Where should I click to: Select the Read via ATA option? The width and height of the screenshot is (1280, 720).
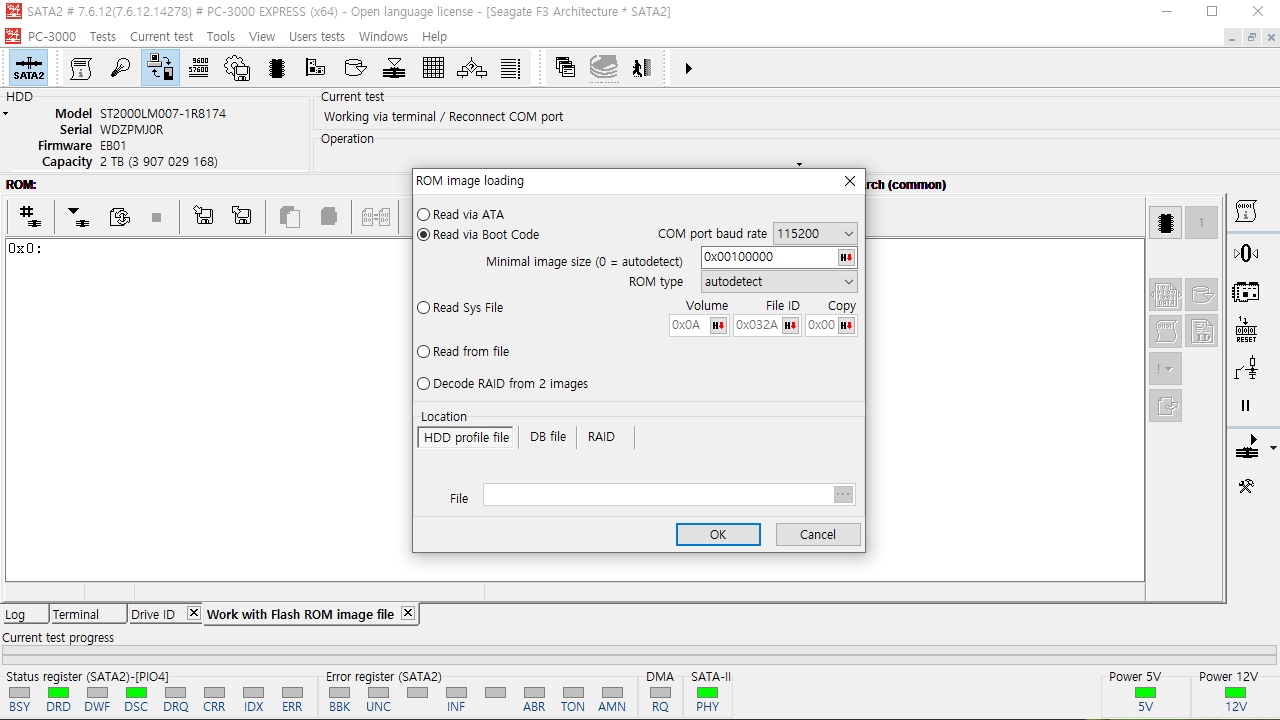pyautogui.click(x=461, y=215)
